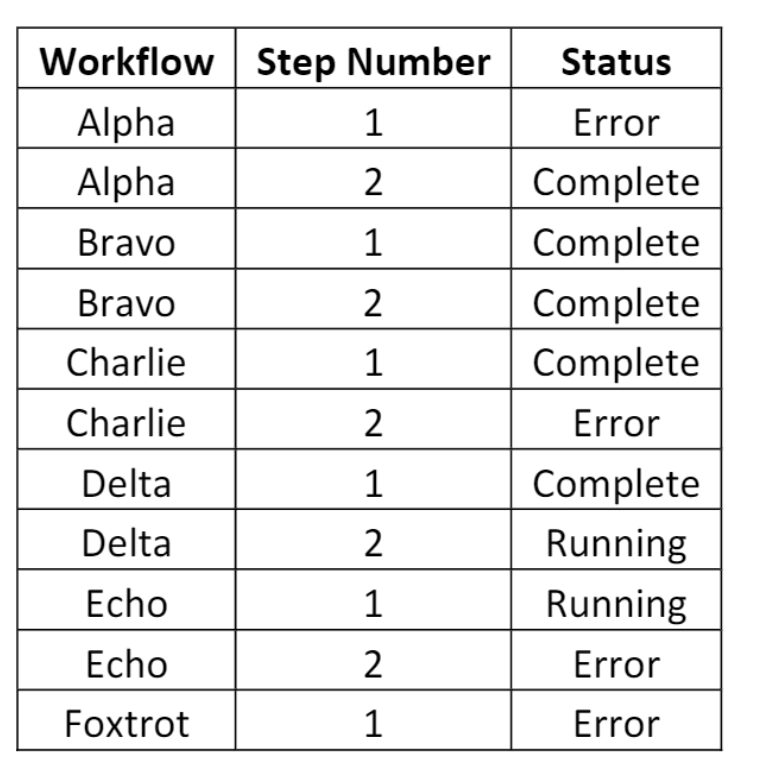
Task: Select Delta cell in step 1 row
Action: (126, 480)
